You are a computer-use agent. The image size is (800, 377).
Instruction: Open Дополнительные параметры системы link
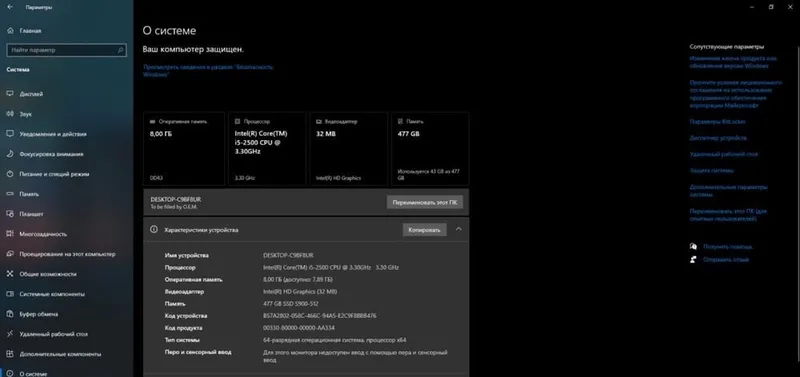click(729, 191)
